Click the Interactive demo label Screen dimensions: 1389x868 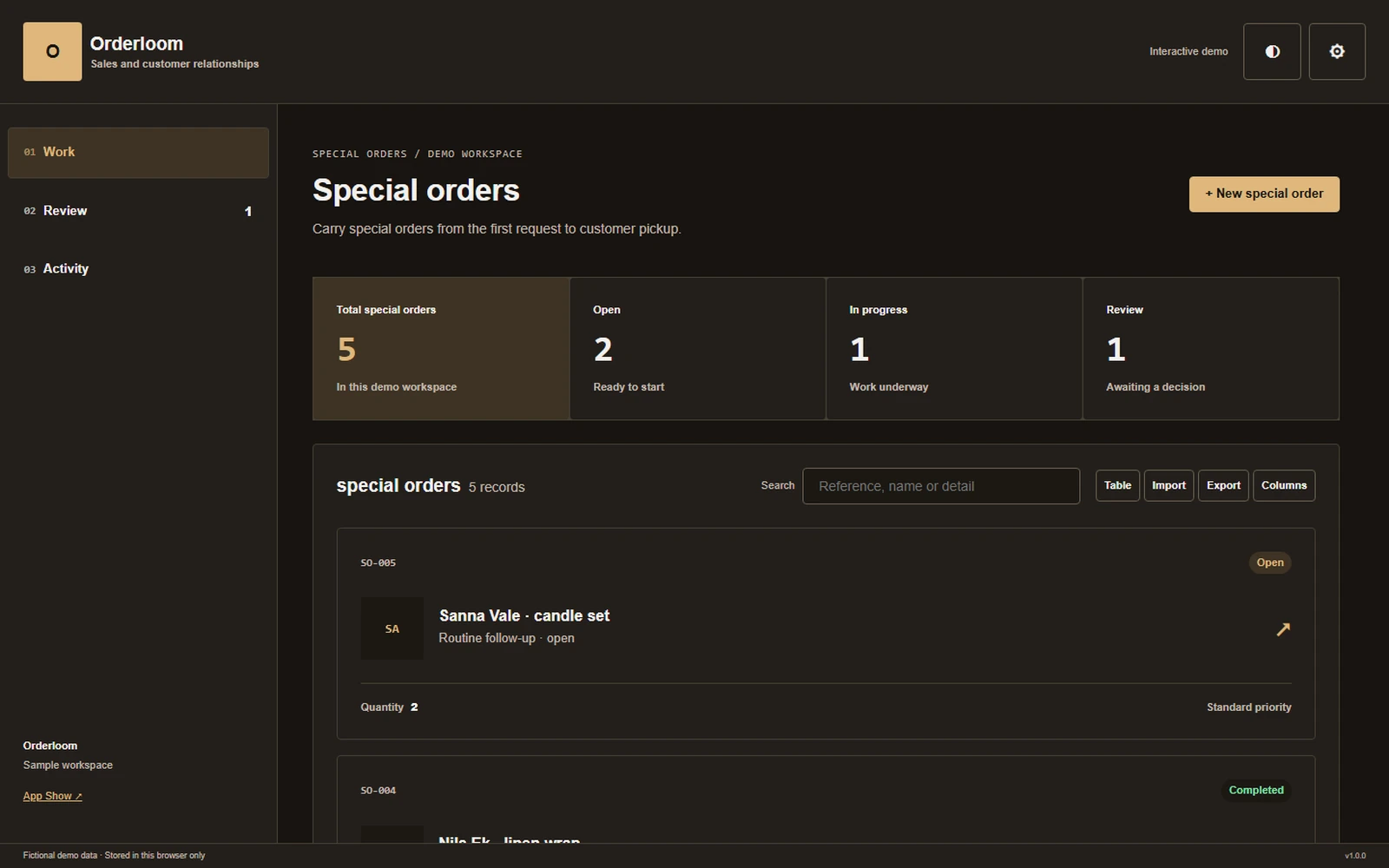click(x=1188, y=51)
